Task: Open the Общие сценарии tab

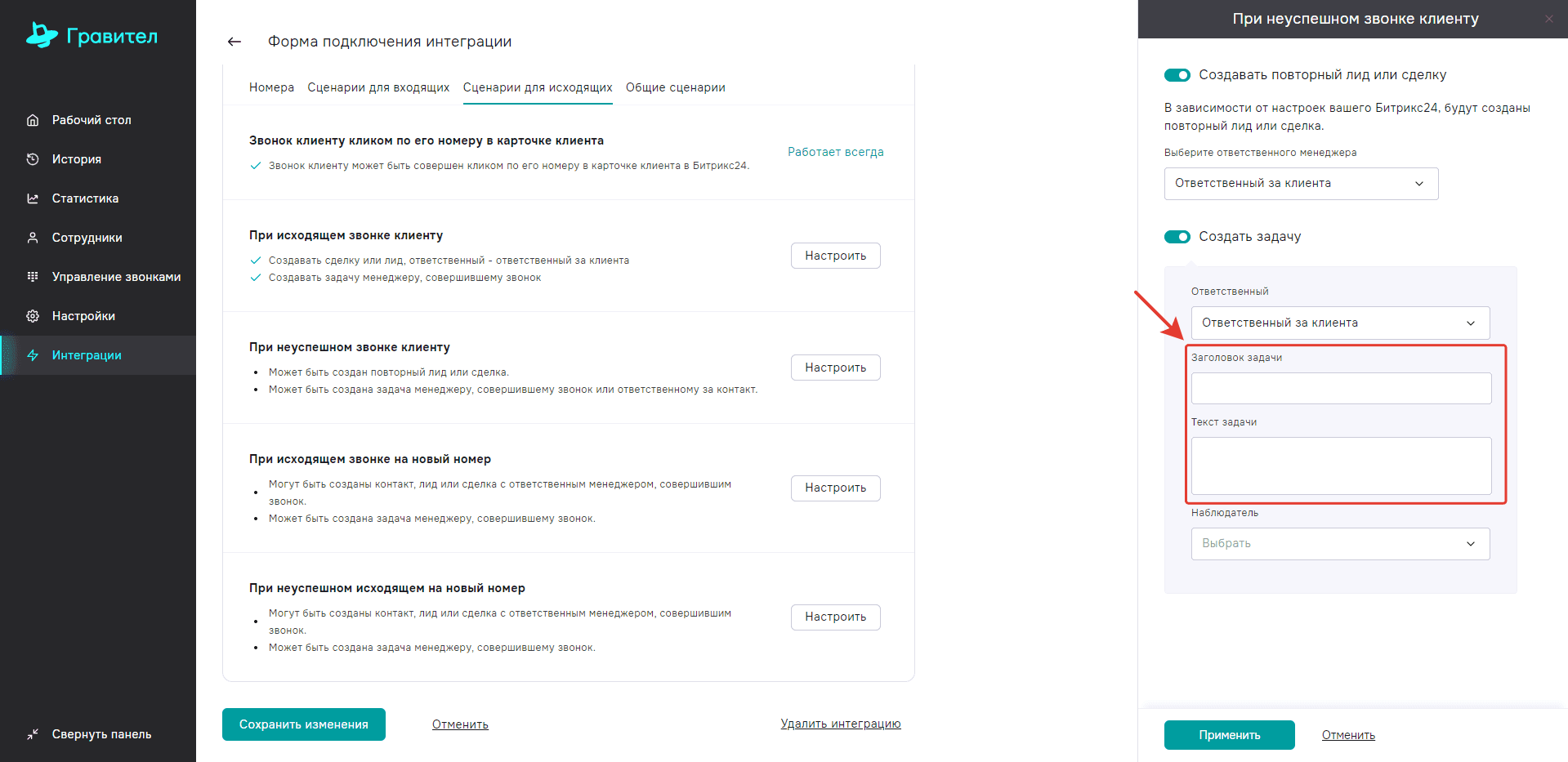Action: (x=675, y=87)
